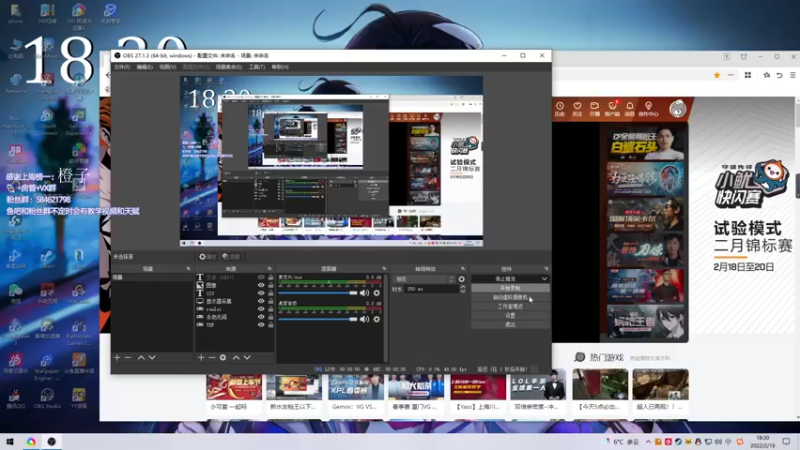Mute the 麦克风/Aux speaker icon

click(364, 293)
